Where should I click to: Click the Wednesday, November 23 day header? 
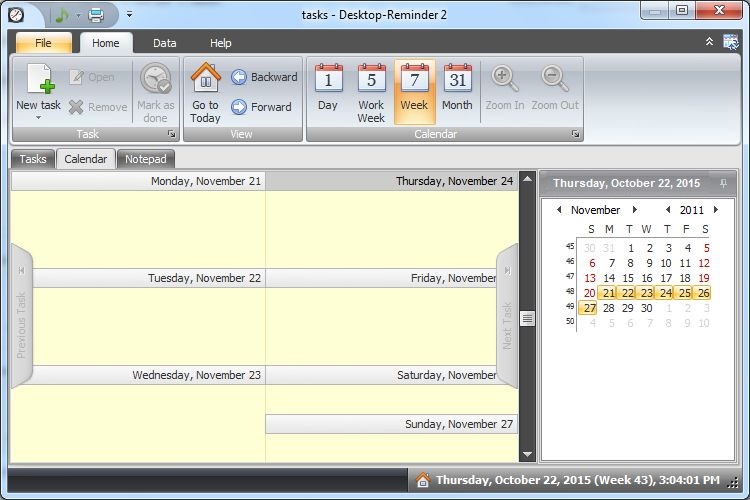tap(147, 375)
